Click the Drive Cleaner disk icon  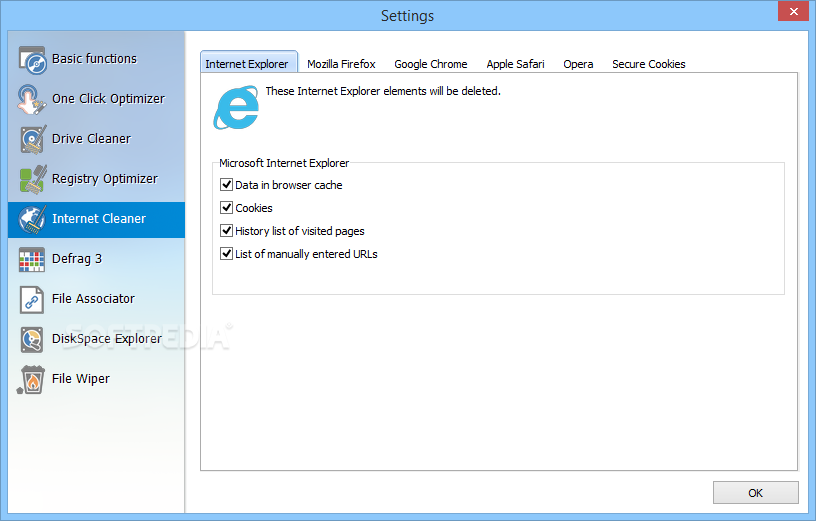pos(33,139)
